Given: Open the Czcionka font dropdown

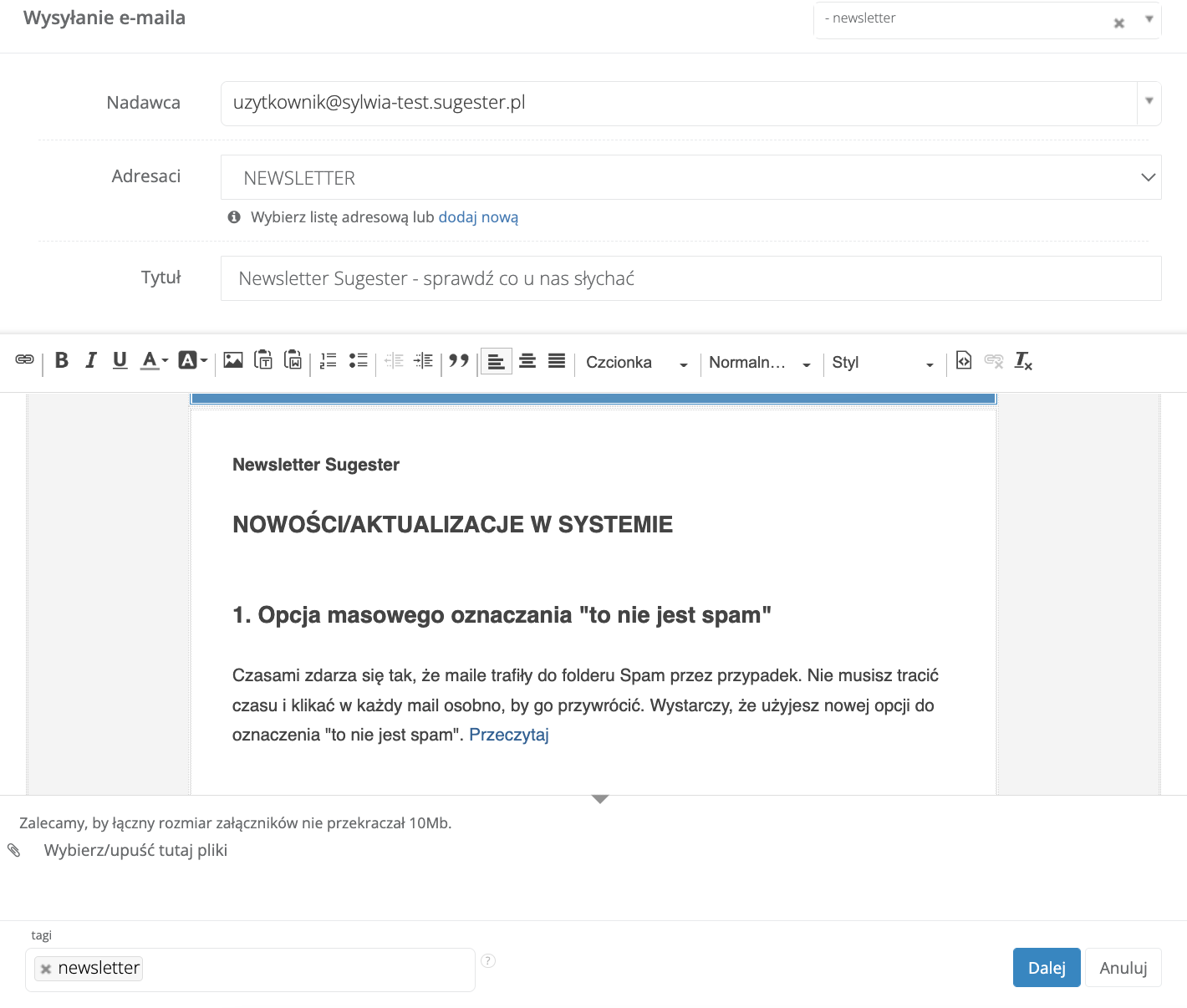Looking at the screenshot, I should [x=636, y=363].
